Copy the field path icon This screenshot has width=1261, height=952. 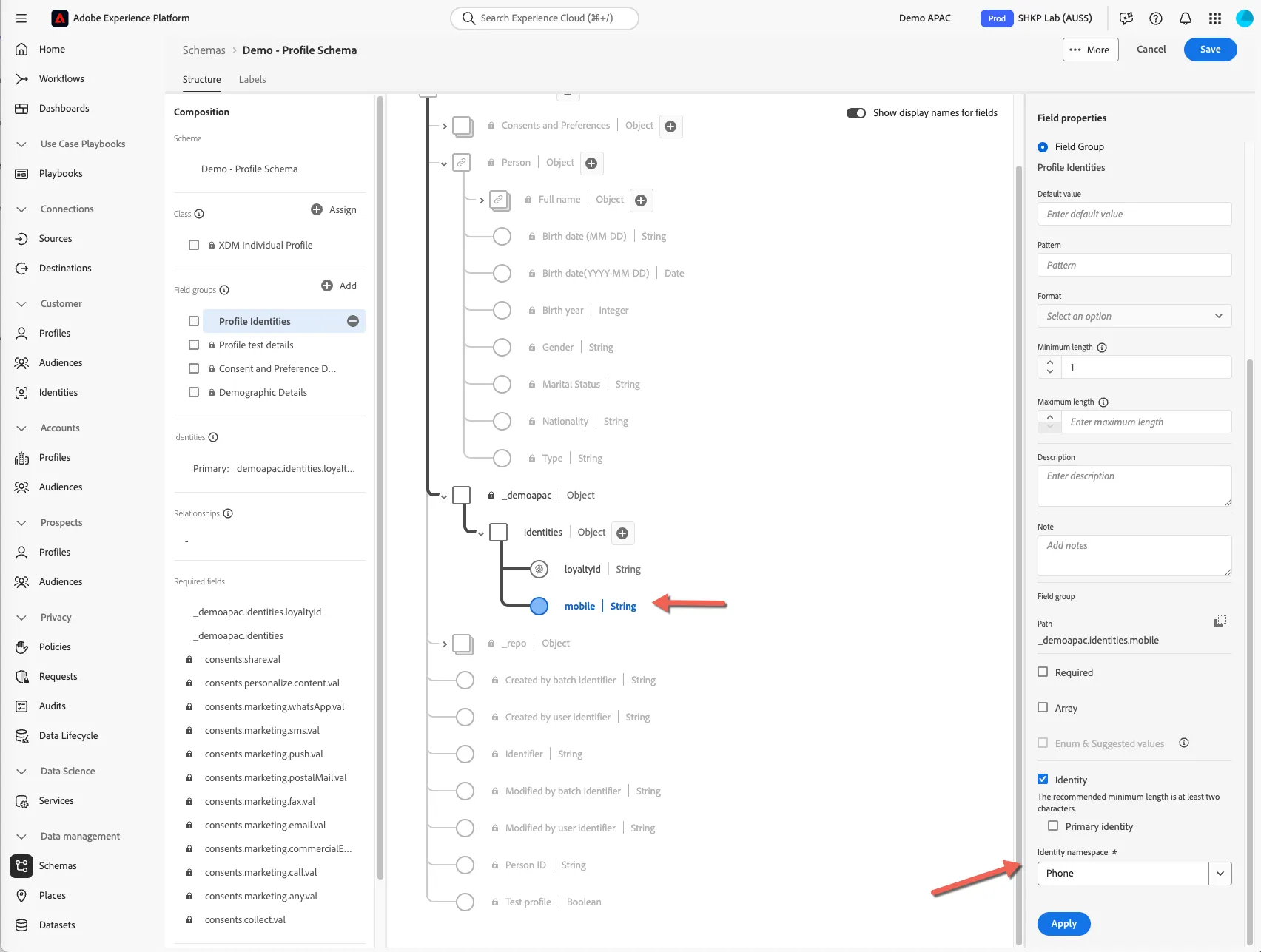click(x=1220, y=622)
